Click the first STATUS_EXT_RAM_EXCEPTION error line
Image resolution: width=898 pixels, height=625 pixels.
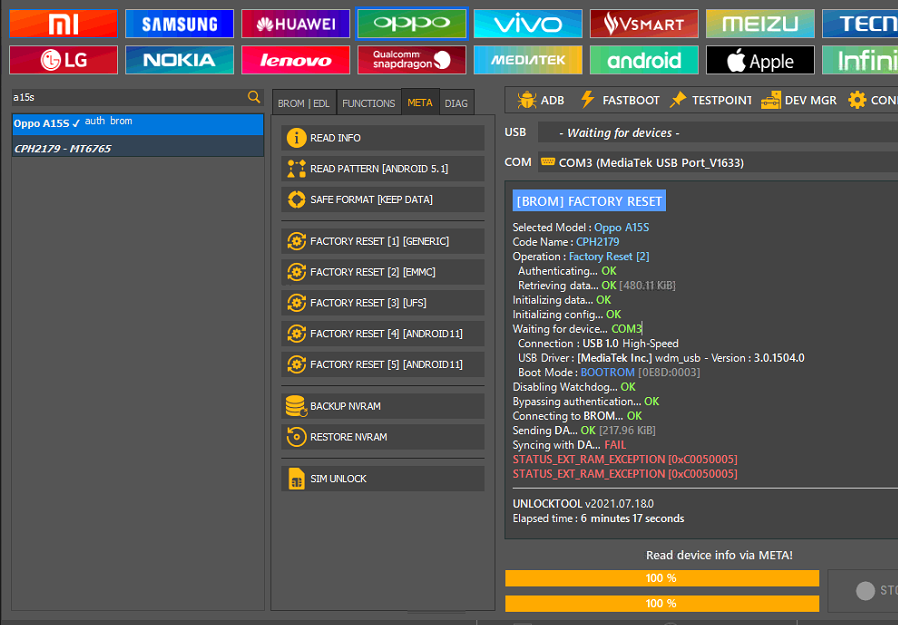pyautogui.click(x=625, y=459)
